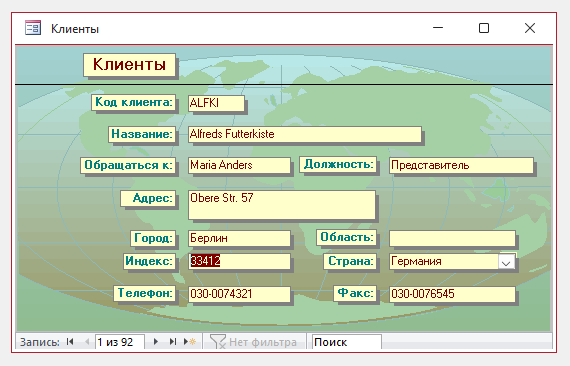This screenshot has height=366, width=570.
Task: Go to previous record arrow
Action: coord(87,342)
